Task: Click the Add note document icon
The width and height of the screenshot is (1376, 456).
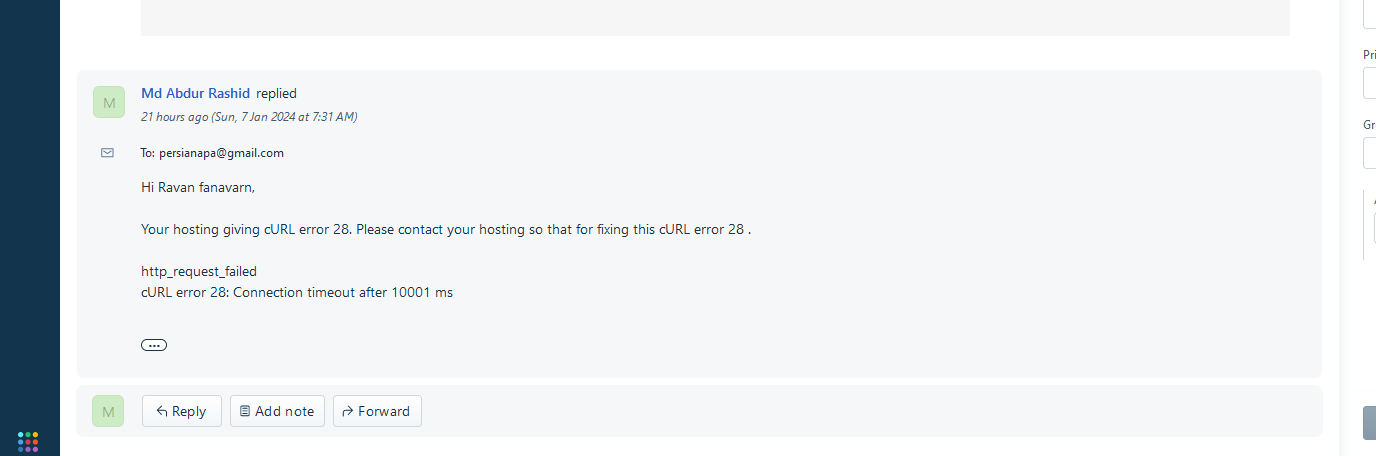Action: (x=245, y=411)
